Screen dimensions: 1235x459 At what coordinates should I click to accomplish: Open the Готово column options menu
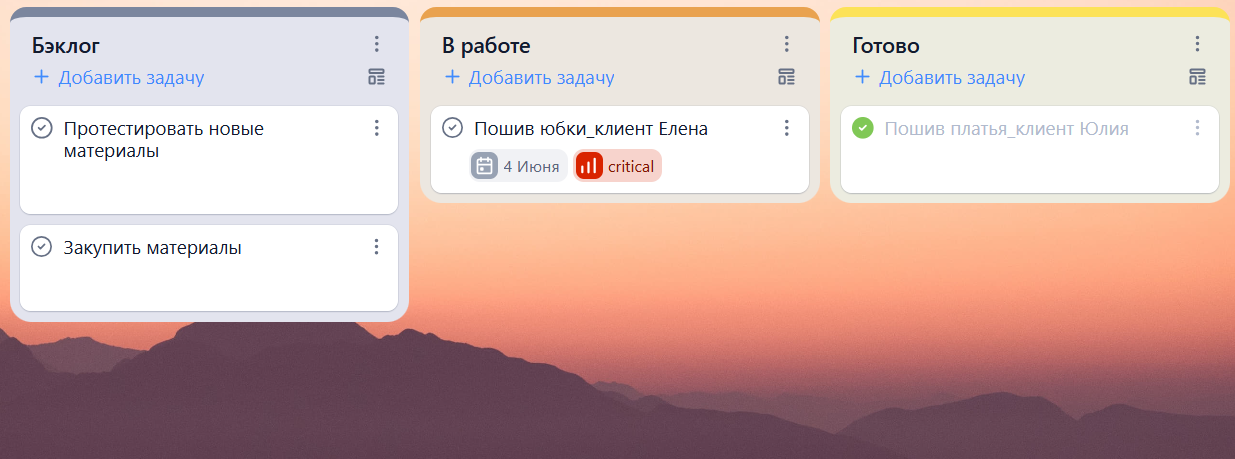point(1197,44)
